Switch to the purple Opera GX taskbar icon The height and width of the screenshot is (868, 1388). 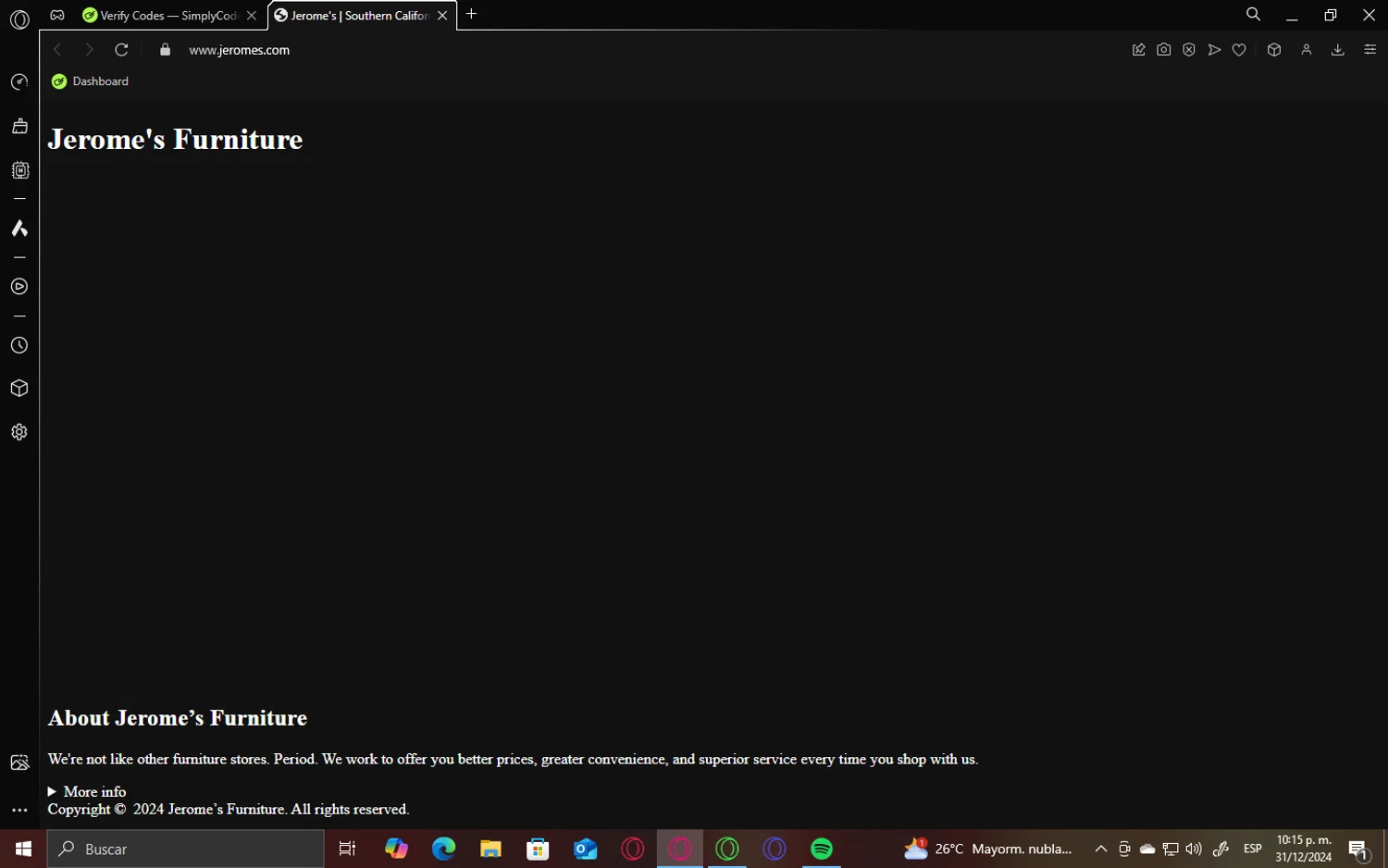tap(775, 849)
